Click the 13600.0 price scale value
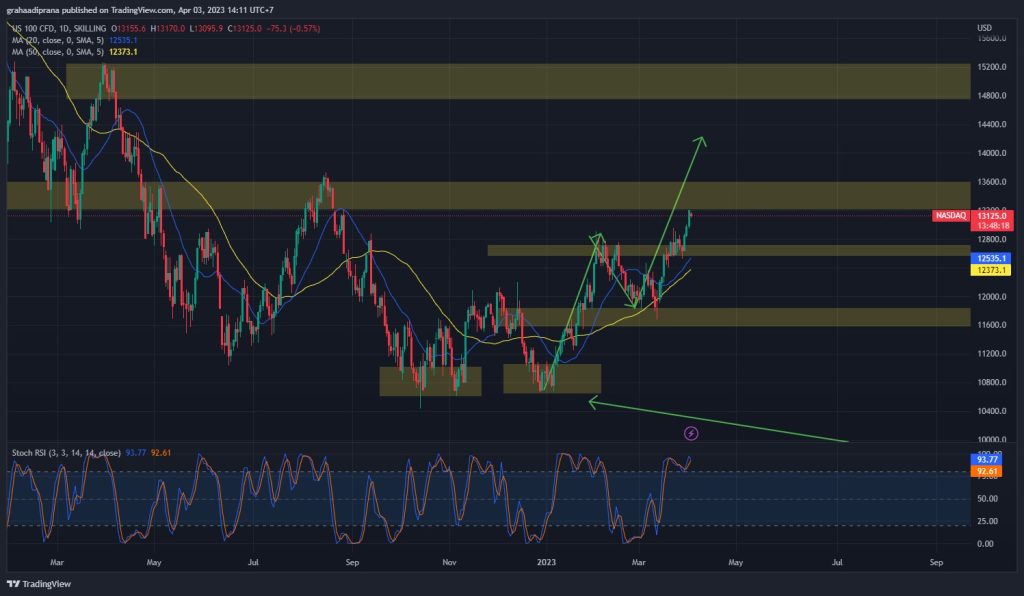1024x596 pixels. [x=991, y=181]
